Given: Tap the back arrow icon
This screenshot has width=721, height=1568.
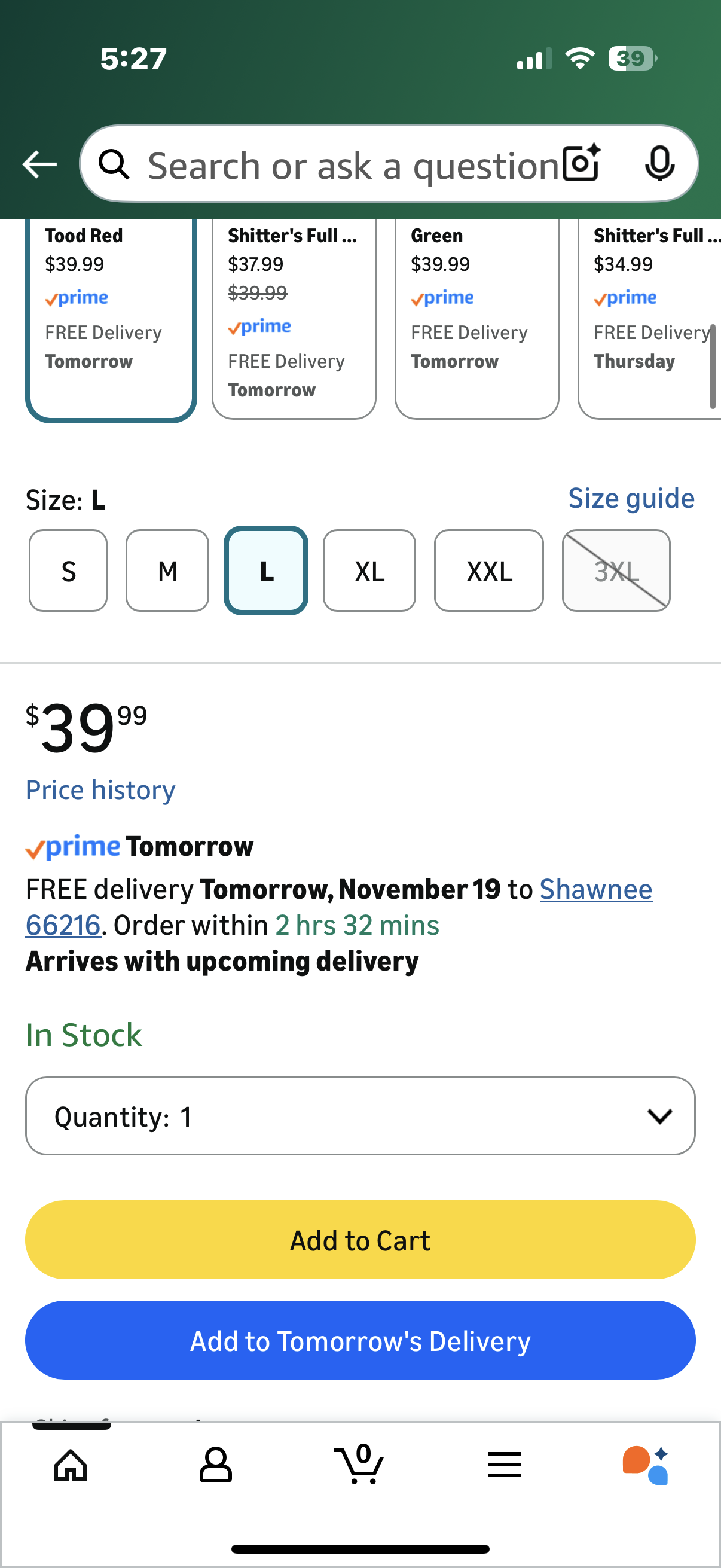Looking at the screenshot, I should coord(39,164).
